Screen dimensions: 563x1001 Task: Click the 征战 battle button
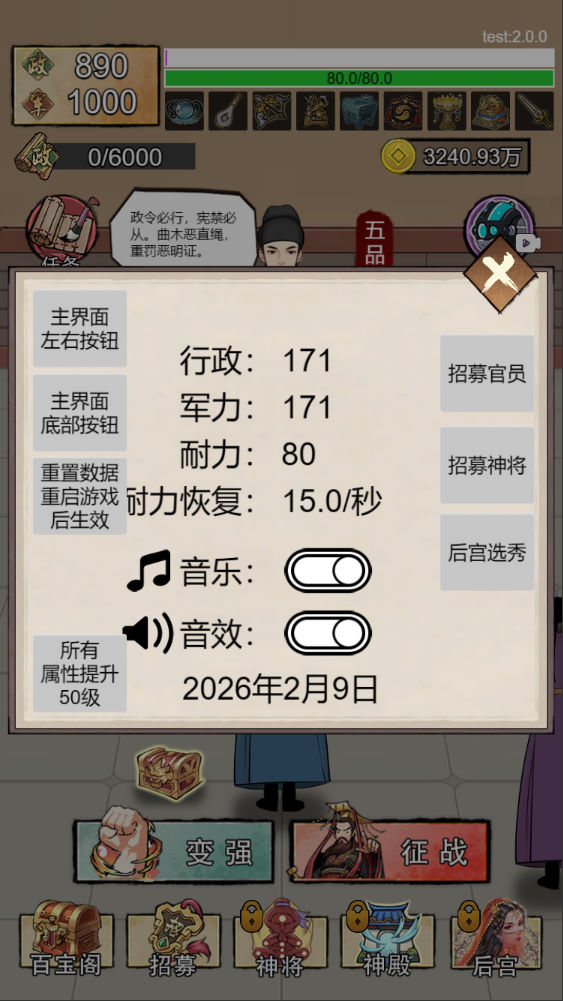(390, 850)
